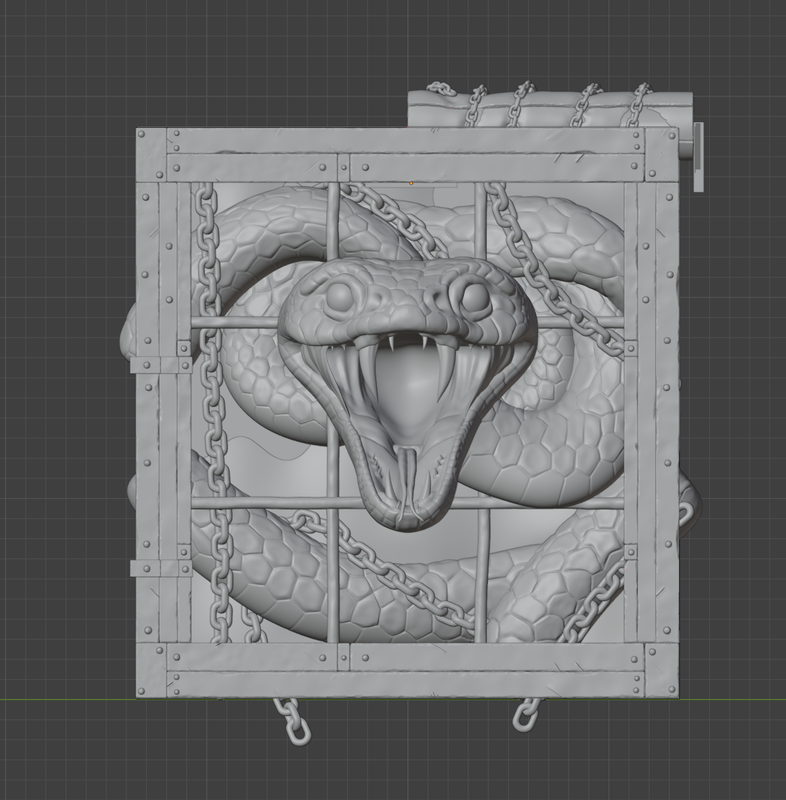Click the hanging chain below crate's right side
Screen dimensions: 786x800
[526, 714]
